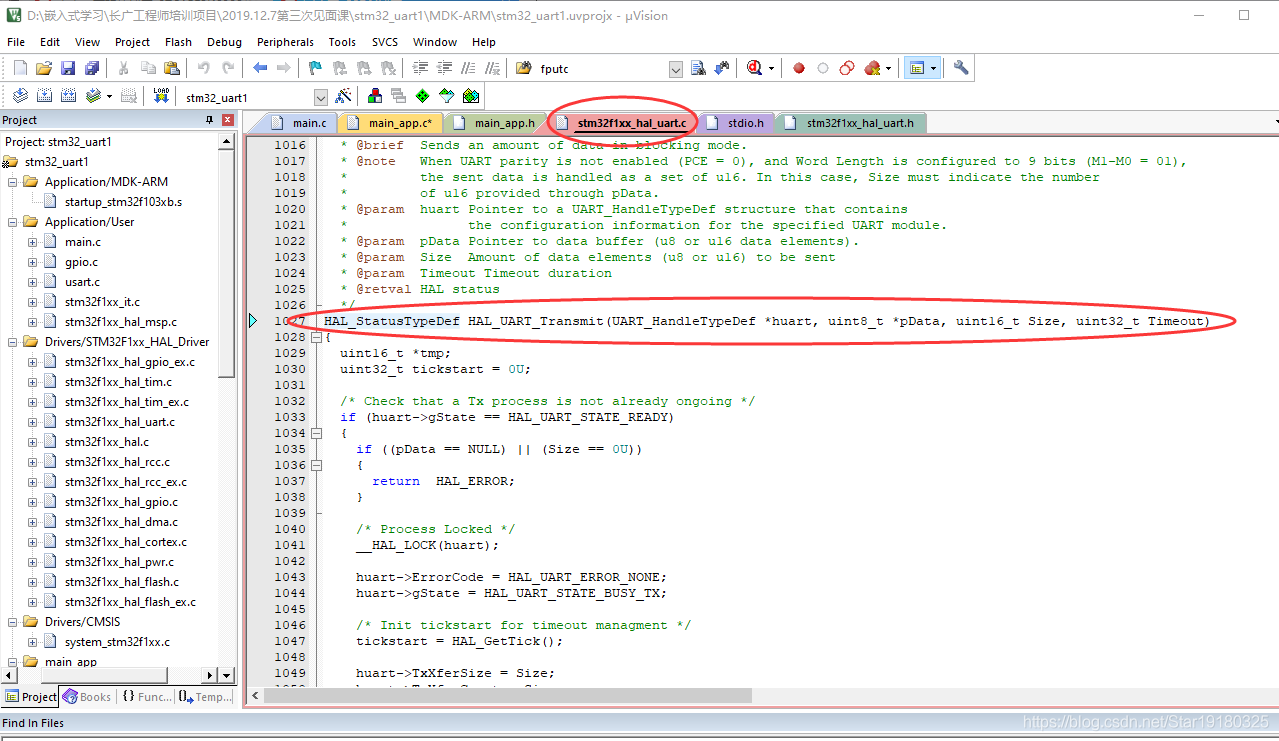Expand the main.c tree node
Screen dimensions: 1279x741
(x=32, y=242)
